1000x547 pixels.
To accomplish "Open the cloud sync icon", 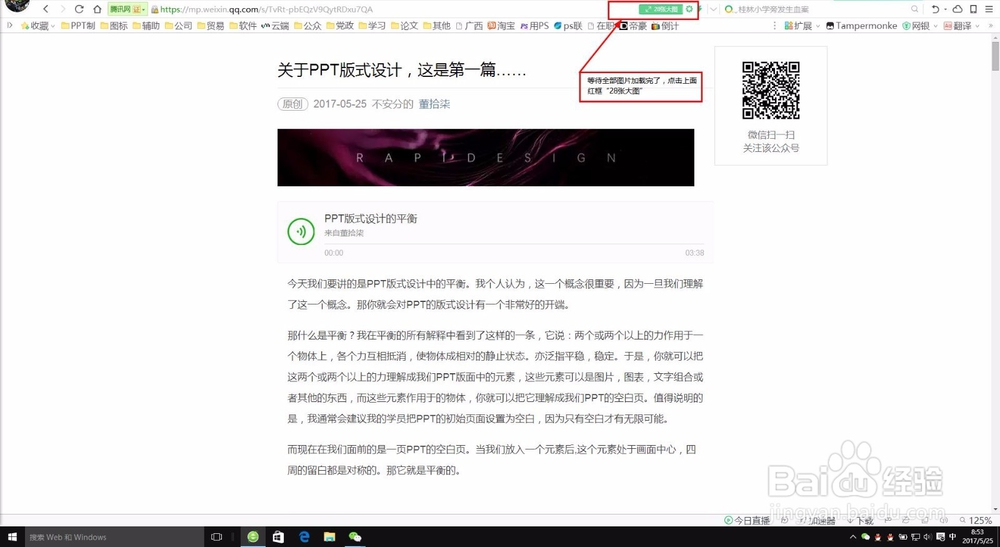I will 957,9.
